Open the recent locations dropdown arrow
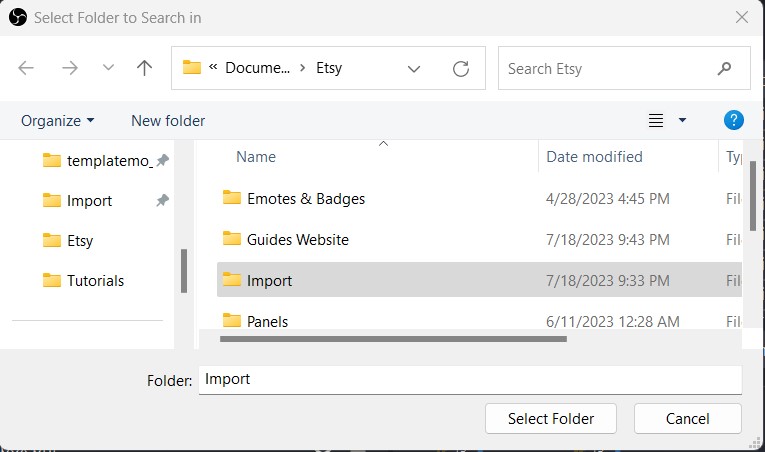Screen dimensions: 765x452 click(108, 67)
